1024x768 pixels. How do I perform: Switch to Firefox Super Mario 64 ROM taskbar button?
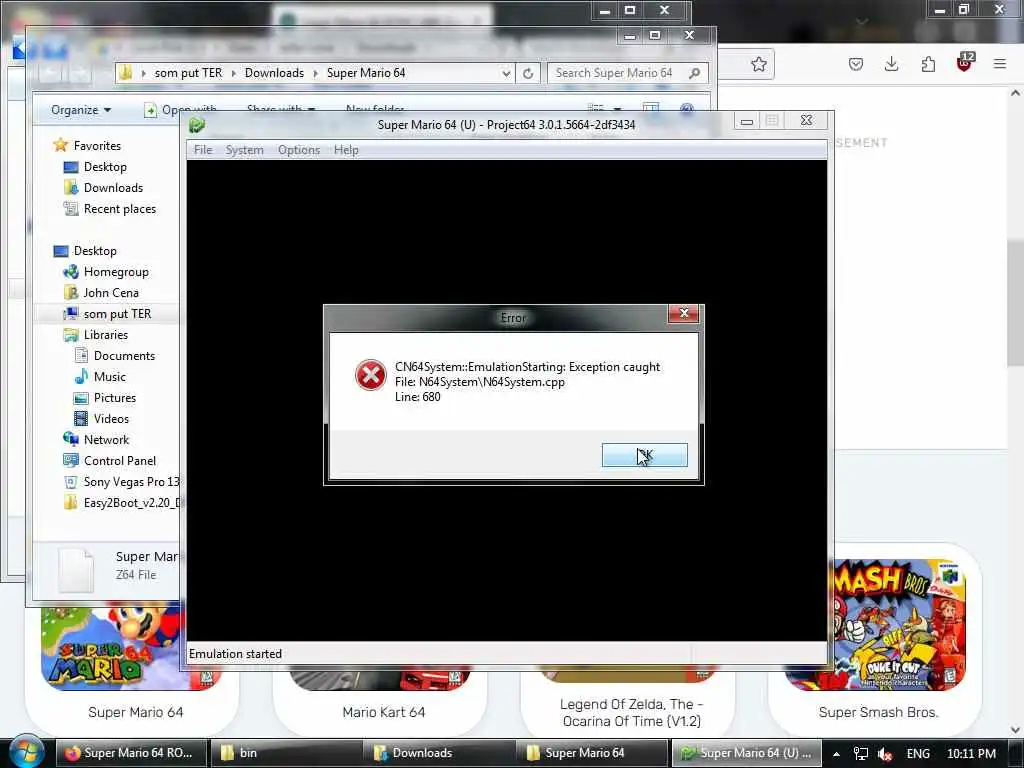(130, 753)
